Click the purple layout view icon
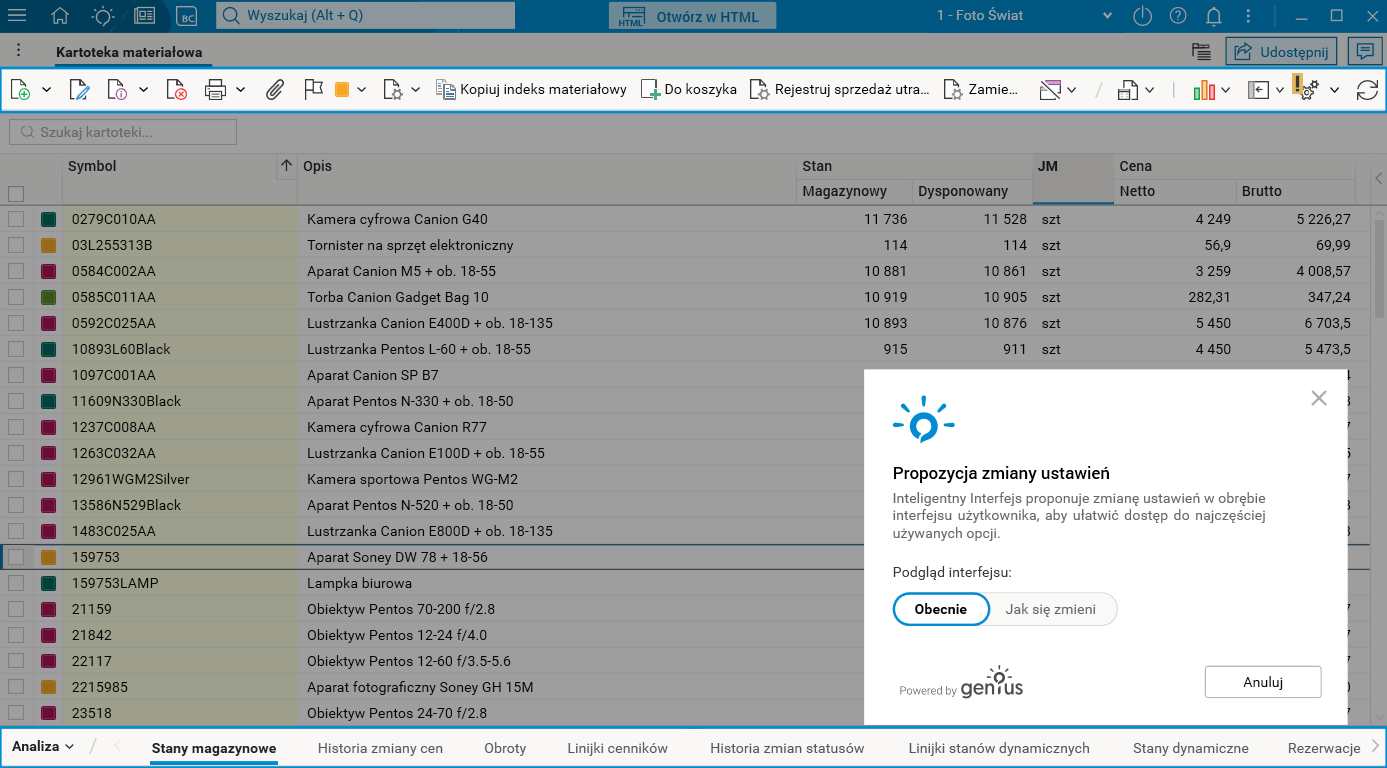This screenshot has width=1387, height=768. coord(1050,90)
